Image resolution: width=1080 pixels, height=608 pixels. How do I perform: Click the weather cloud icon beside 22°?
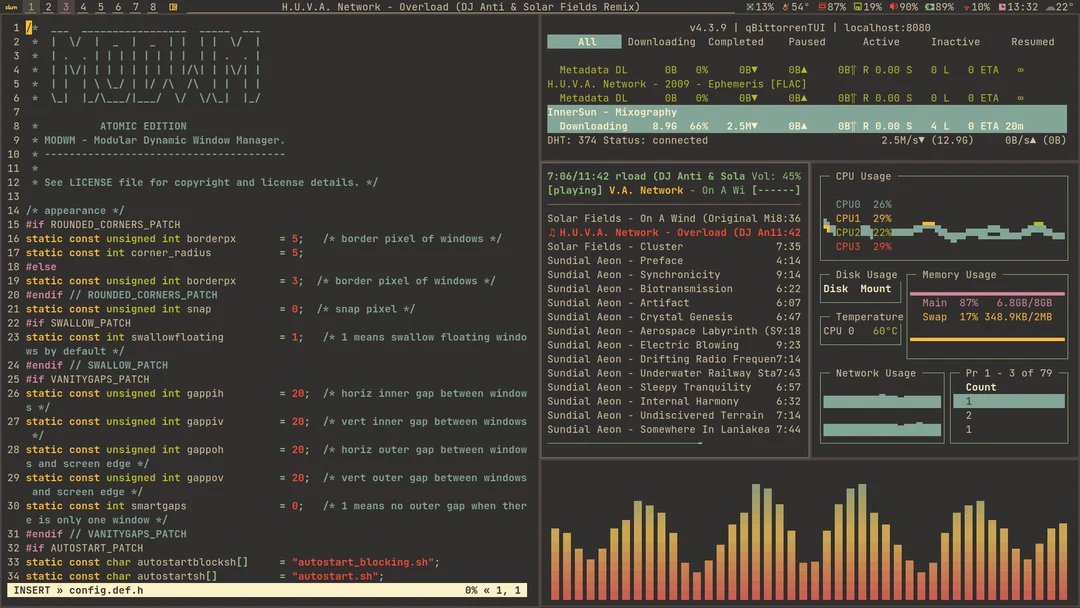(1049, 6)
